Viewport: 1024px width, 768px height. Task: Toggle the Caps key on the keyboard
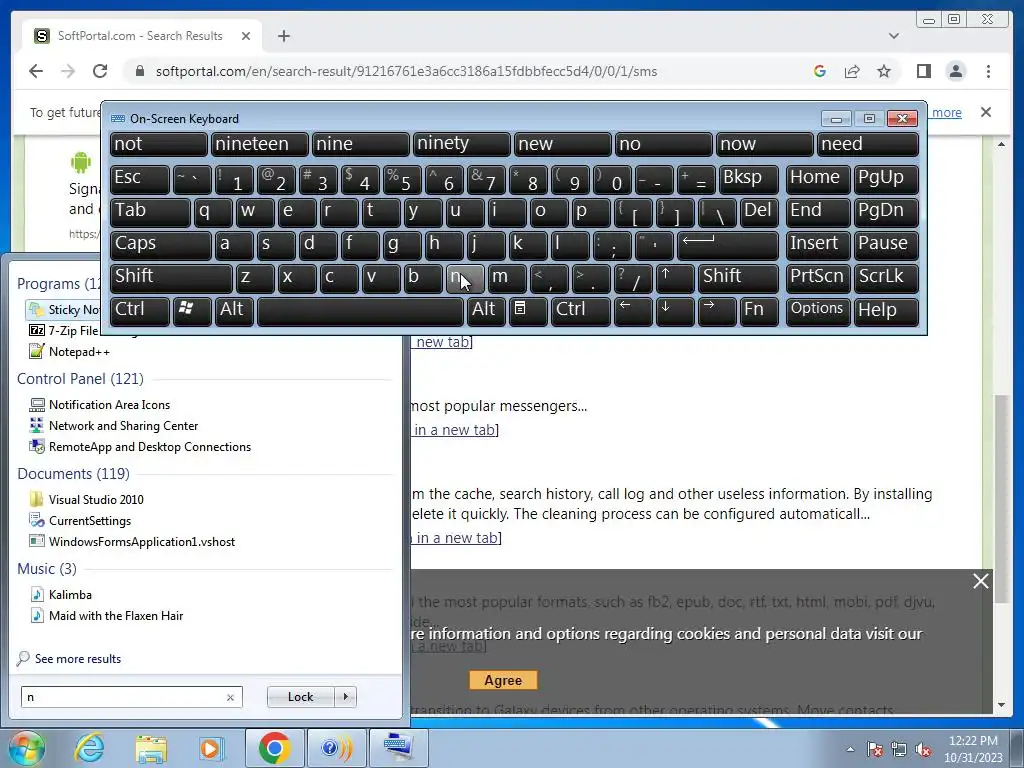(x=160, y=246)
